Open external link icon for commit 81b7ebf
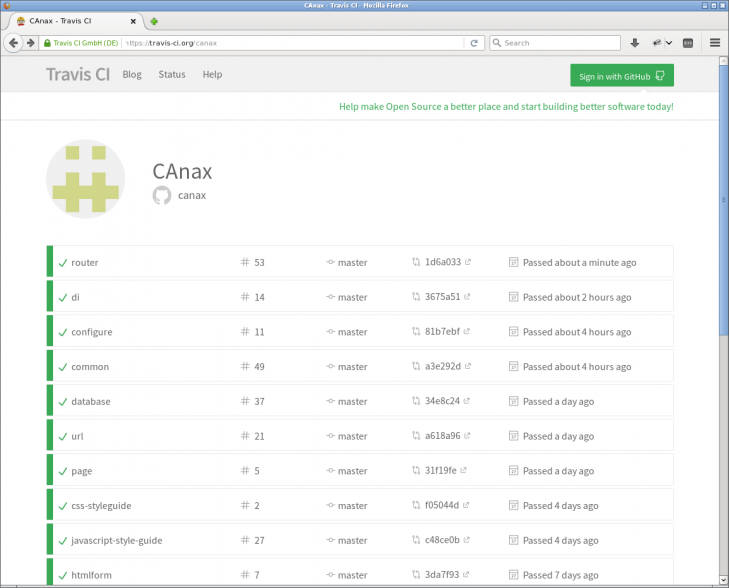This screenshot has height=588, width=729. (x=466, y=331)
